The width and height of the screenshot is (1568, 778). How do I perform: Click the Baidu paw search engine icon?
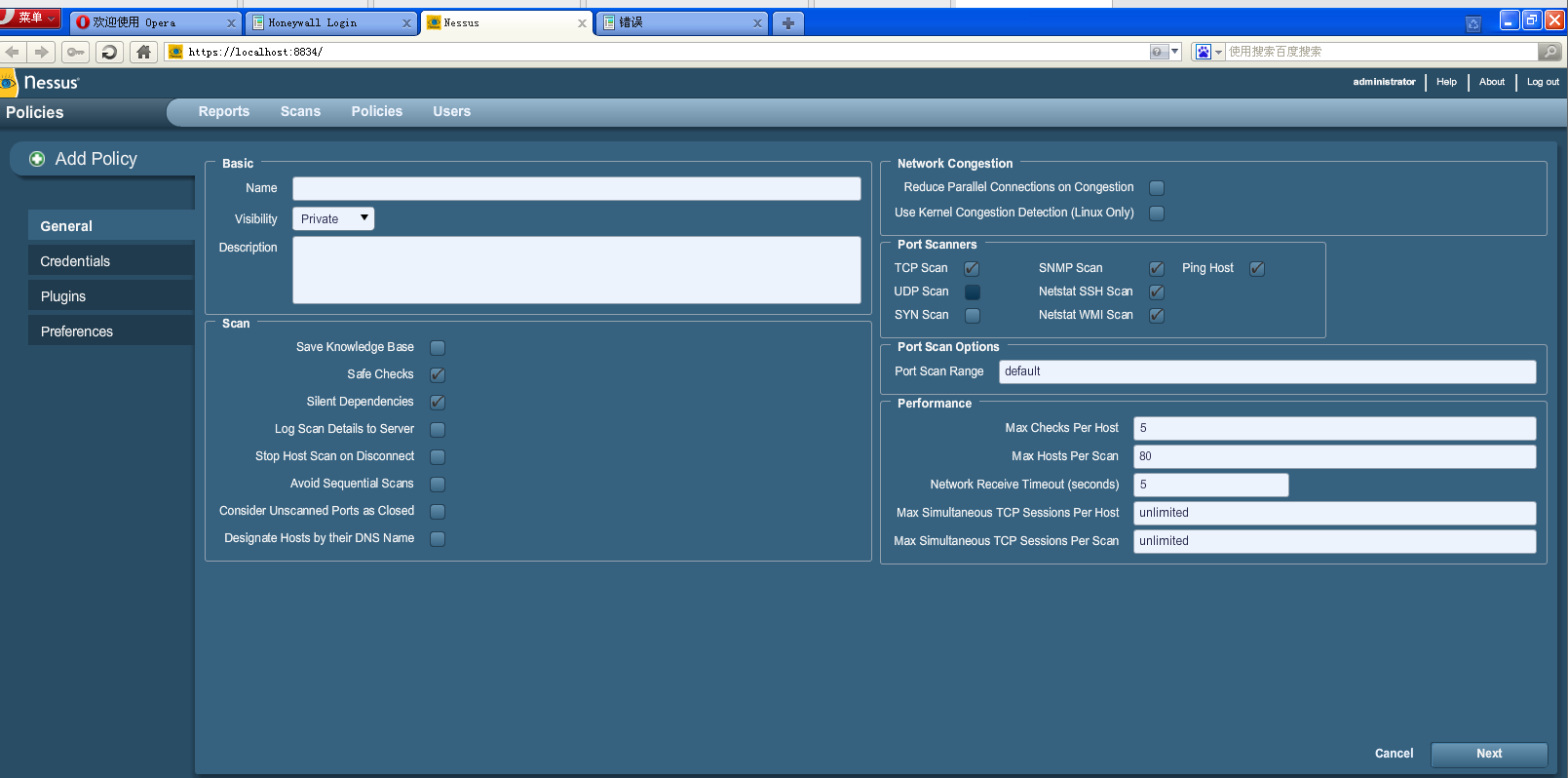tap(1204, 52)
